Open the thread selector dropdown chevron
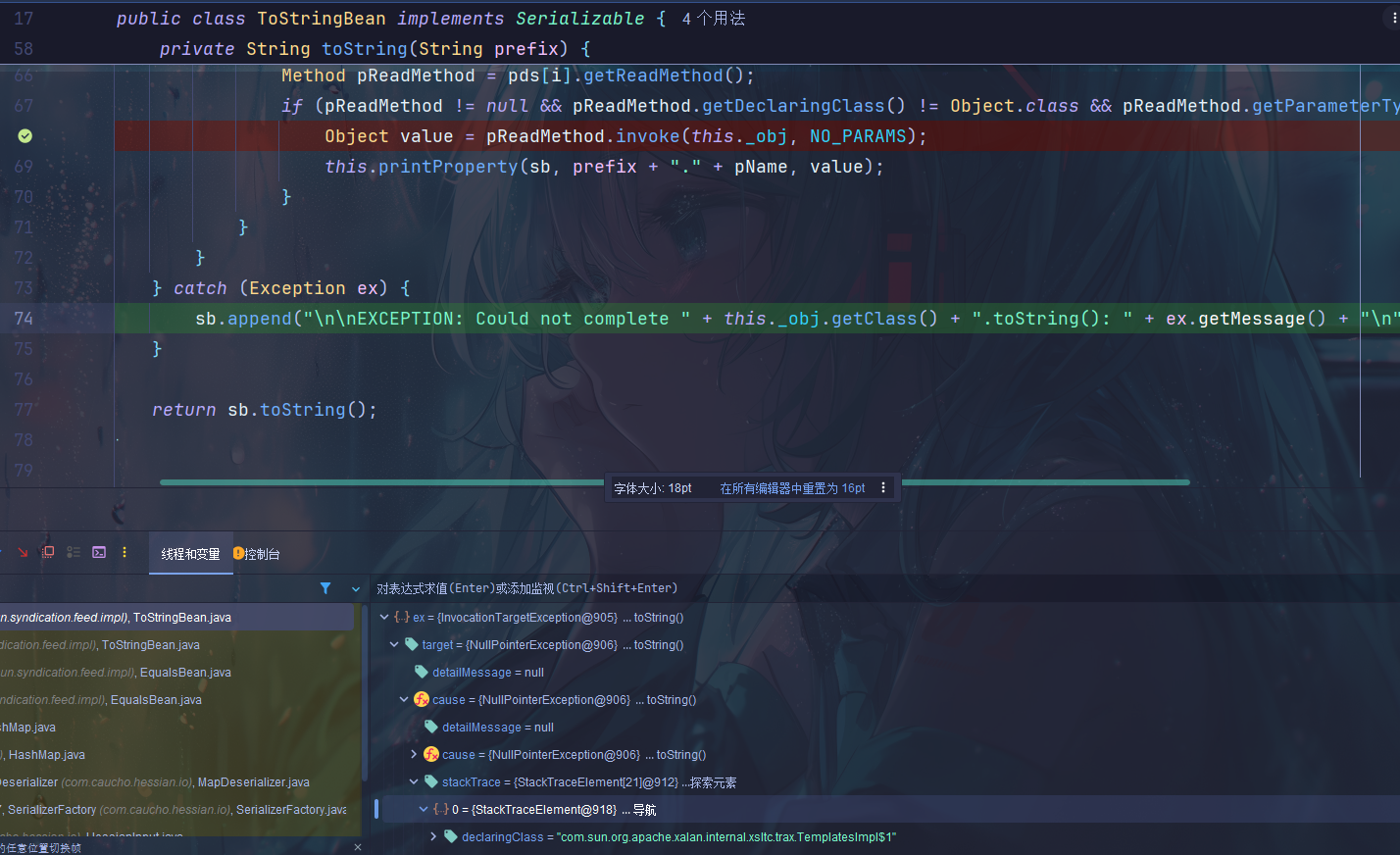 355,589
